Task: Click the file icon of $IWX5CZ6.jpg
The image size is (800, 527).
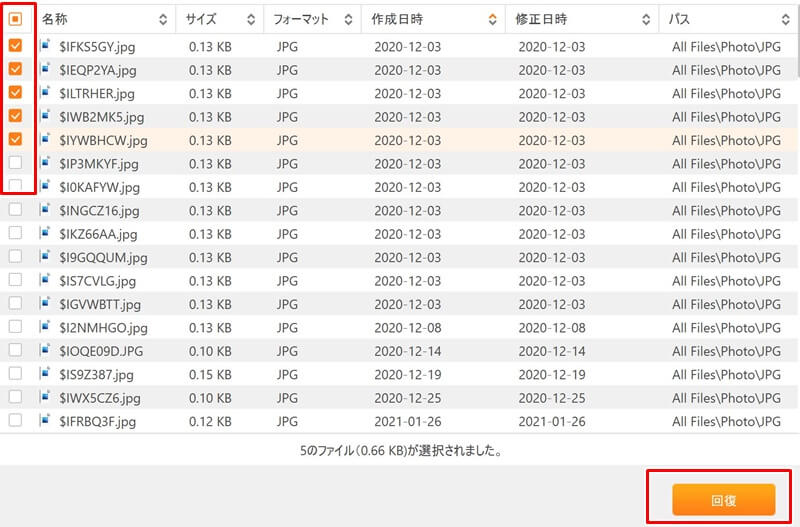Action: pos(46,397)
